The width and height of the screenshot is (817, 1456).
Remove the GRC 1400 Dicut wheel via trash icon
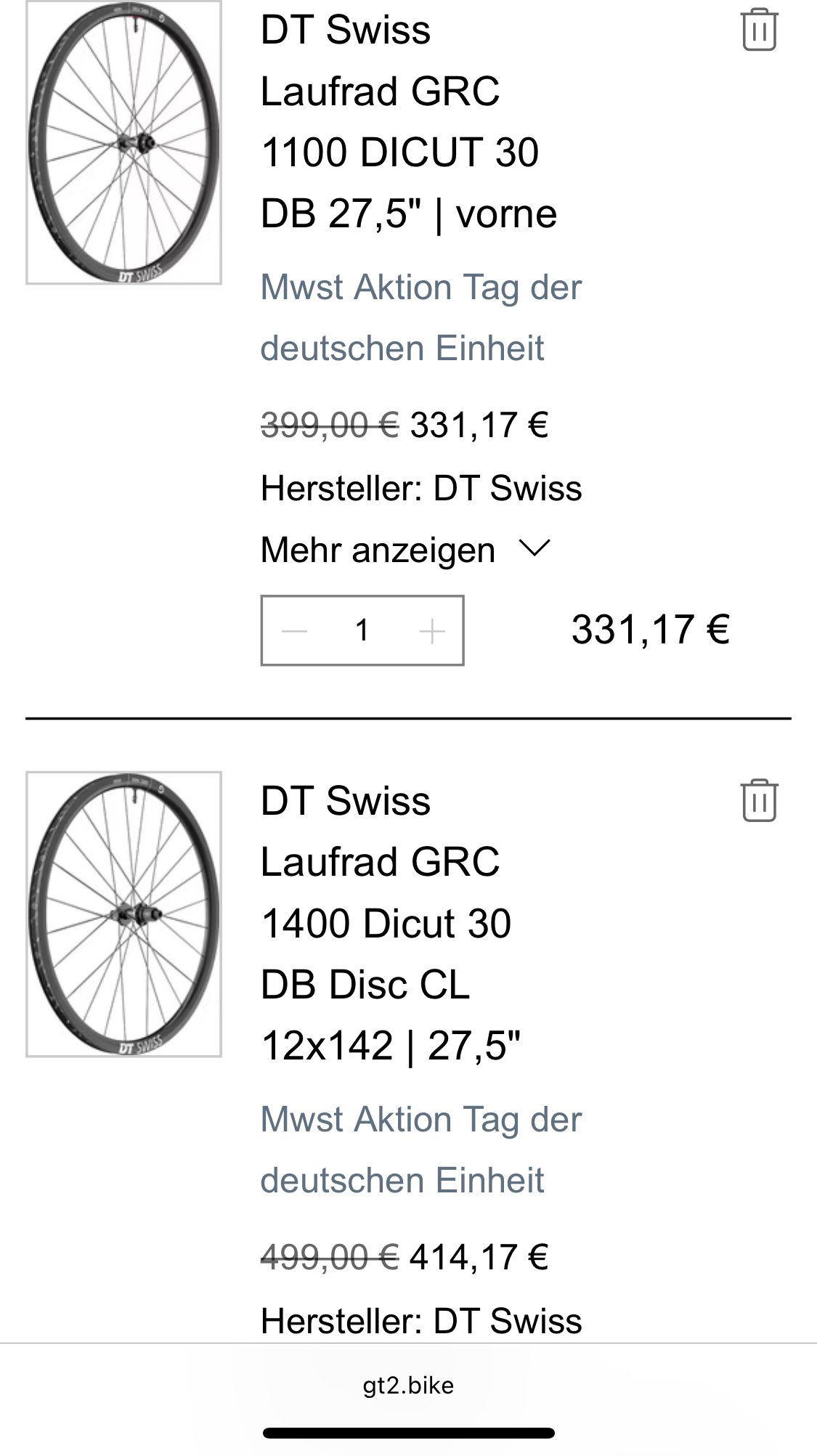760,801
